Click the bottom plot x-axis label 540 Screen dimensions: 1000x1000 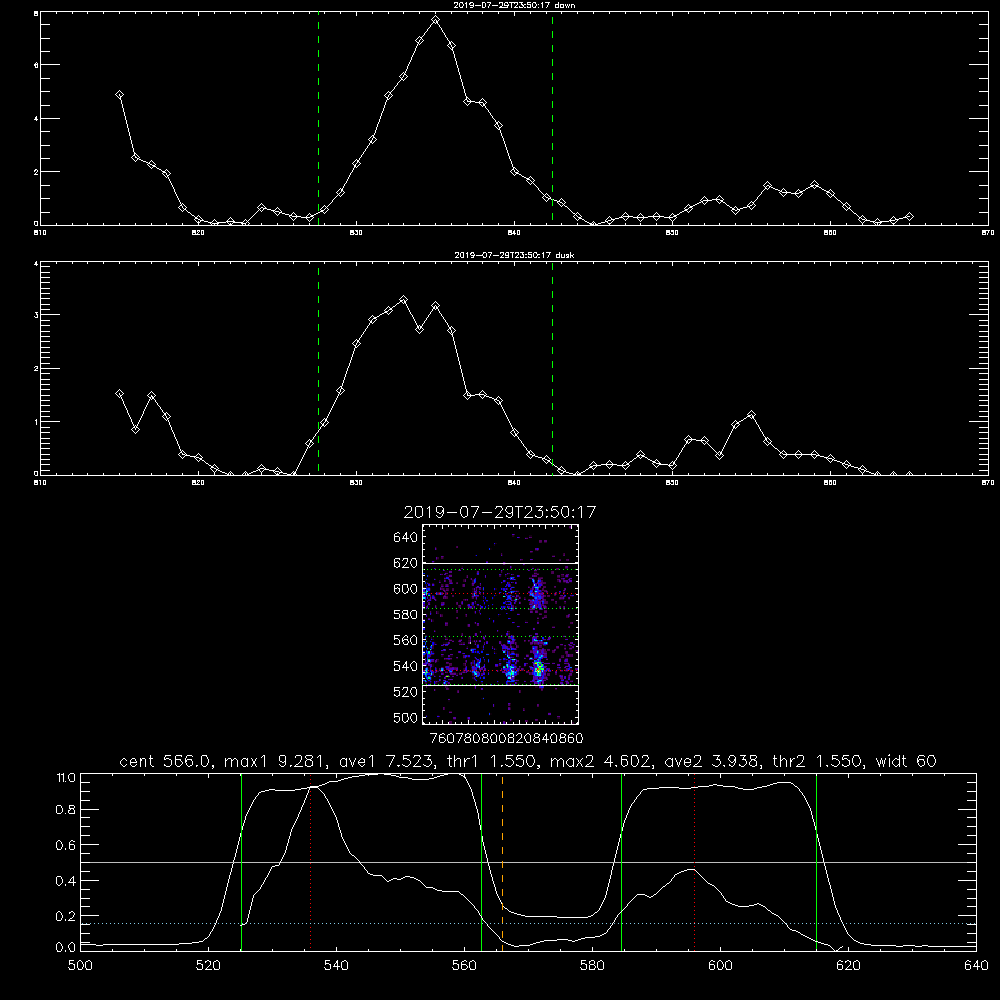[x=336, y=966]
